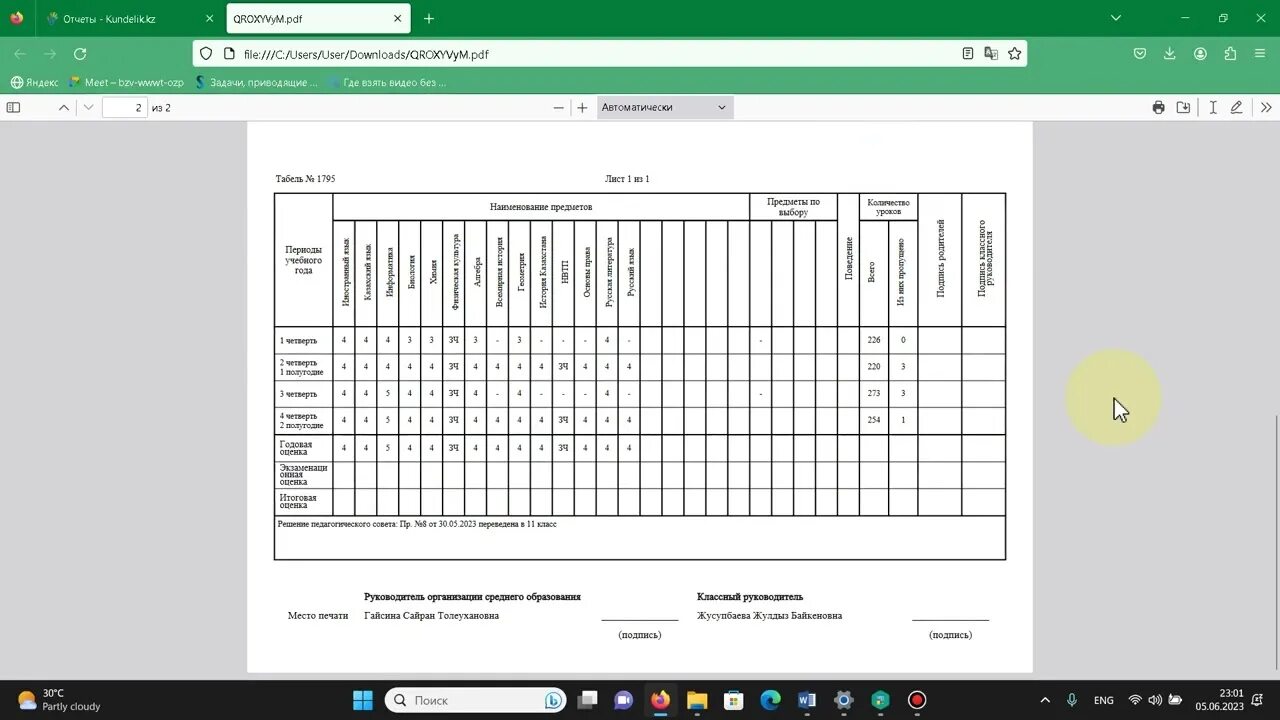Open Microsoft Store from the taskbar
This screenshot has width=1280, height=720.
coord(733,700)
